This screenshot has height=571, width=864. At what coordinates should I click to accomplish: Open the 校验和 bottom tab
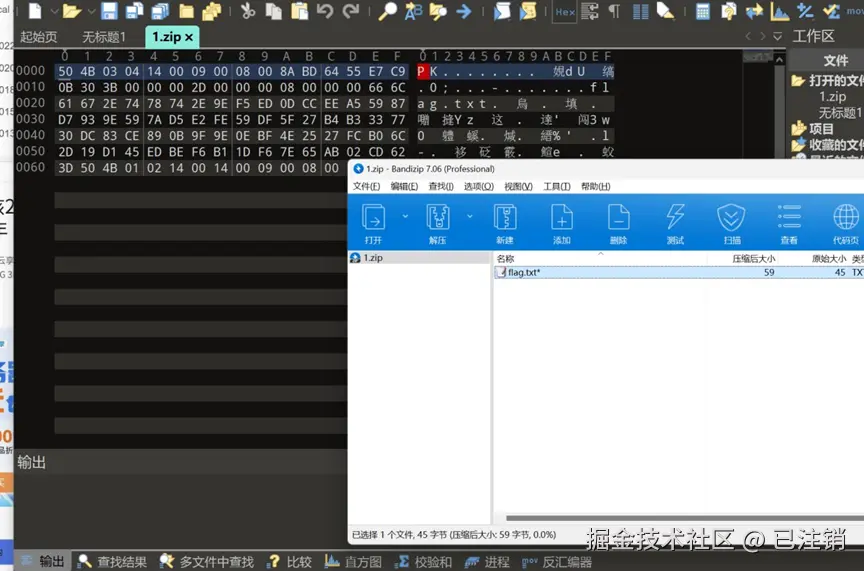(x=423, y=561)
